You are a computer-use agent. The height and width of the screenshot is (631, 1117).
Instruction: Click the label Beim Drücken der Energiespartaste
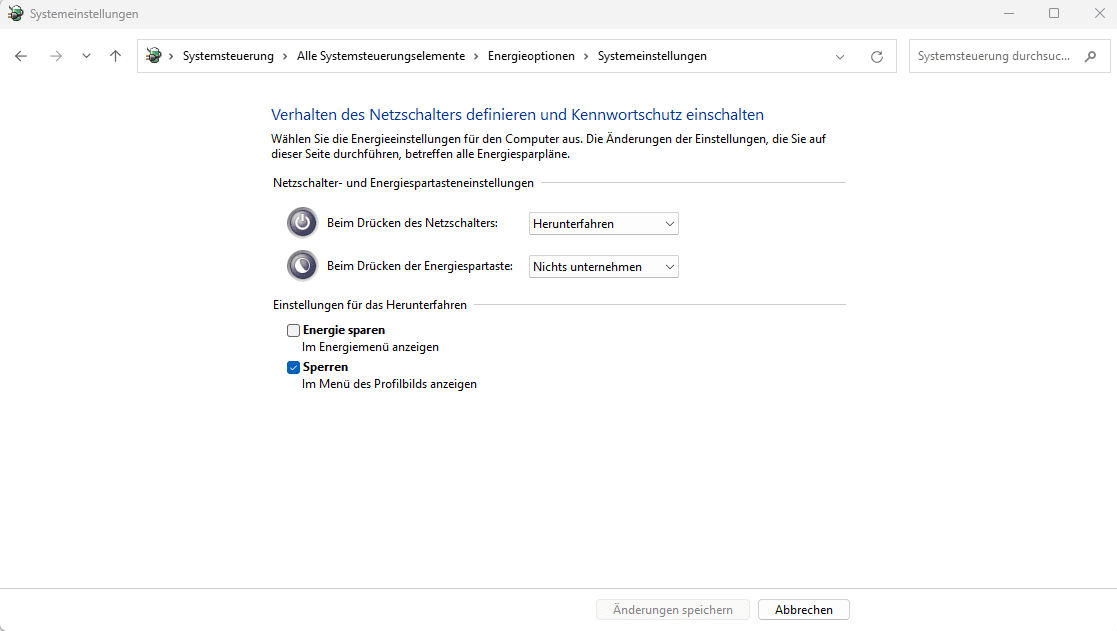420,266
